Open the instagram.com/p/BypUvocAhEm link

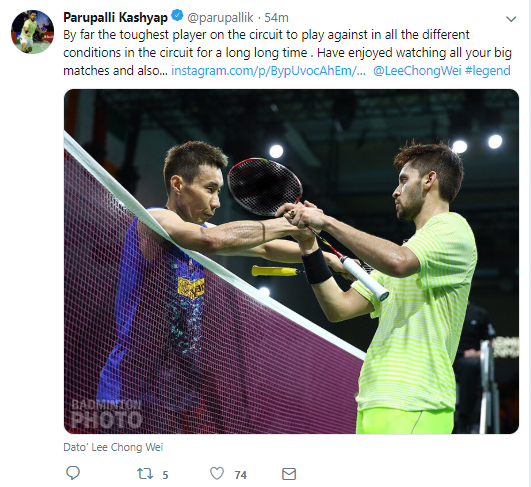(x=269, y=70)
